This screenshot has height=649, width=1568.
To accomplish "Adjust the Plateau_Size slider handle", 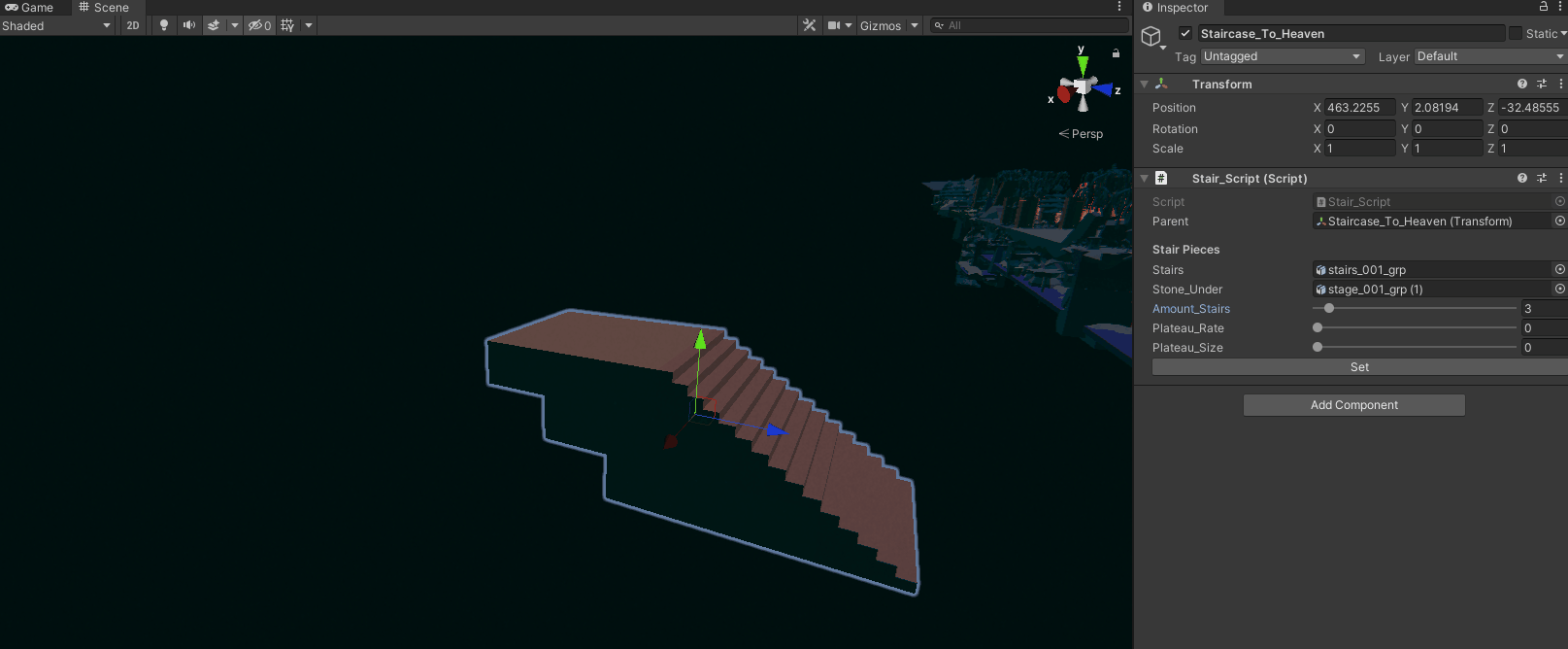I will click(1318, 347).
